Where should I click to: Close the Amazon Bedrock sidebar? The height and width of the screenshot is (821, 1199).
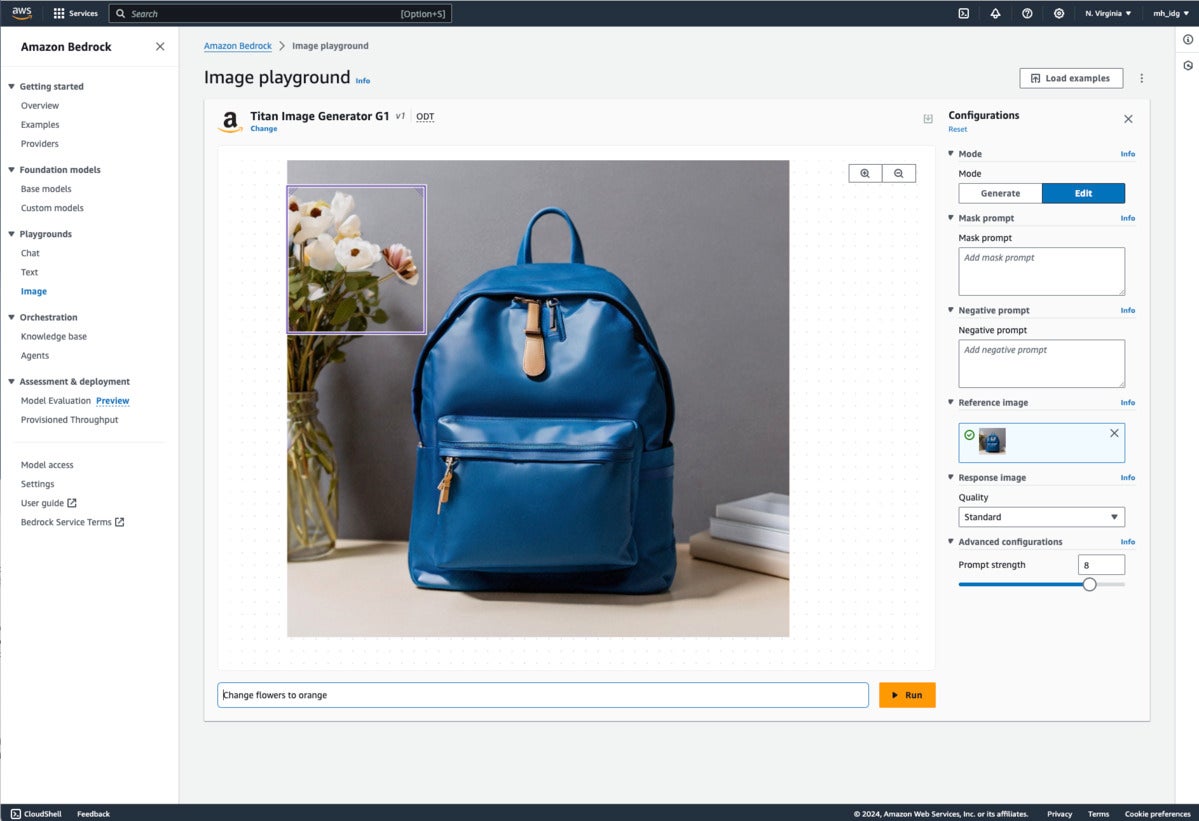pos(160,47)
